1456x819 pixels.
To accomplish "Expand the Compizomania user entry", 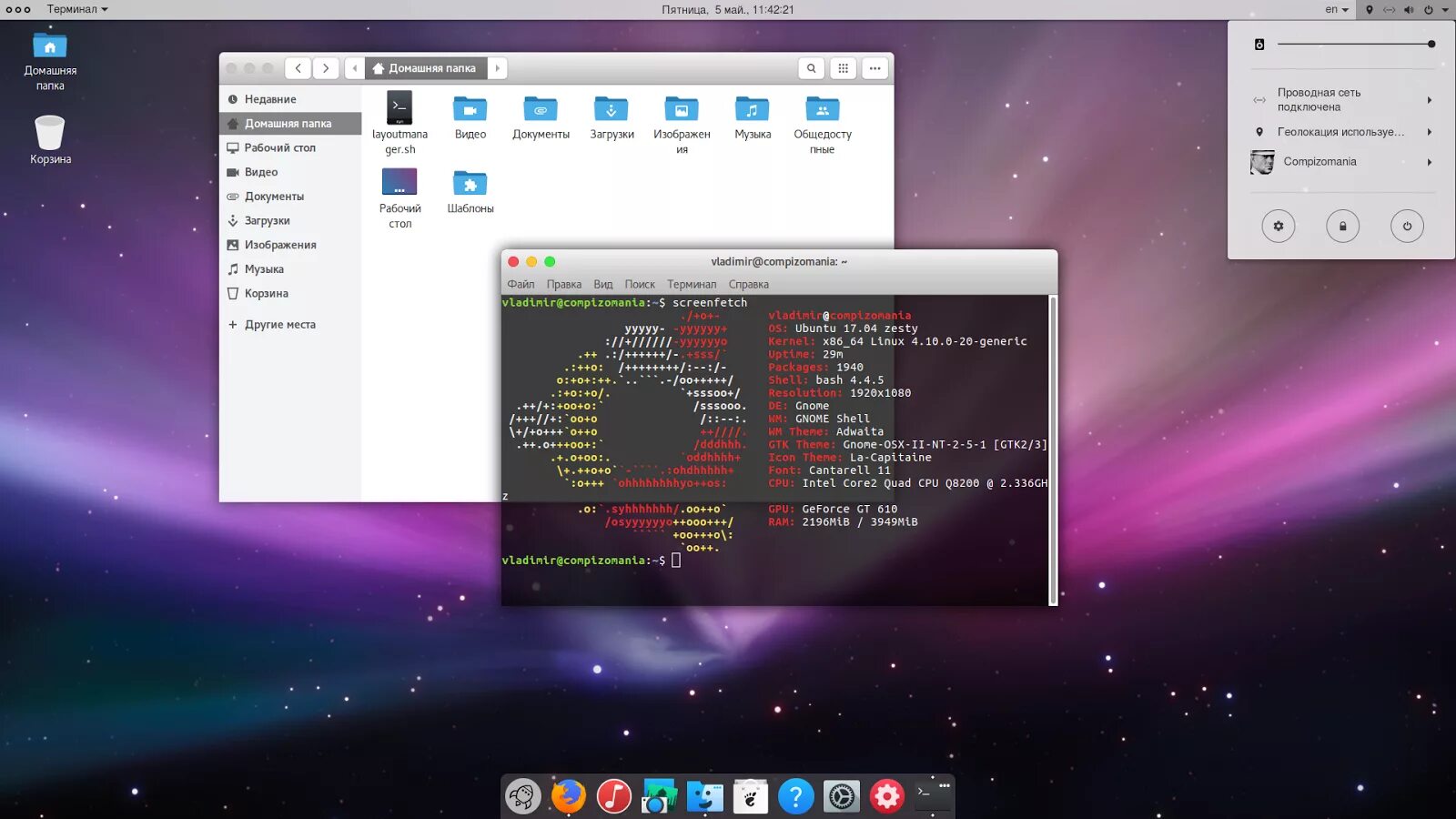I will [x=1342, y=162].
